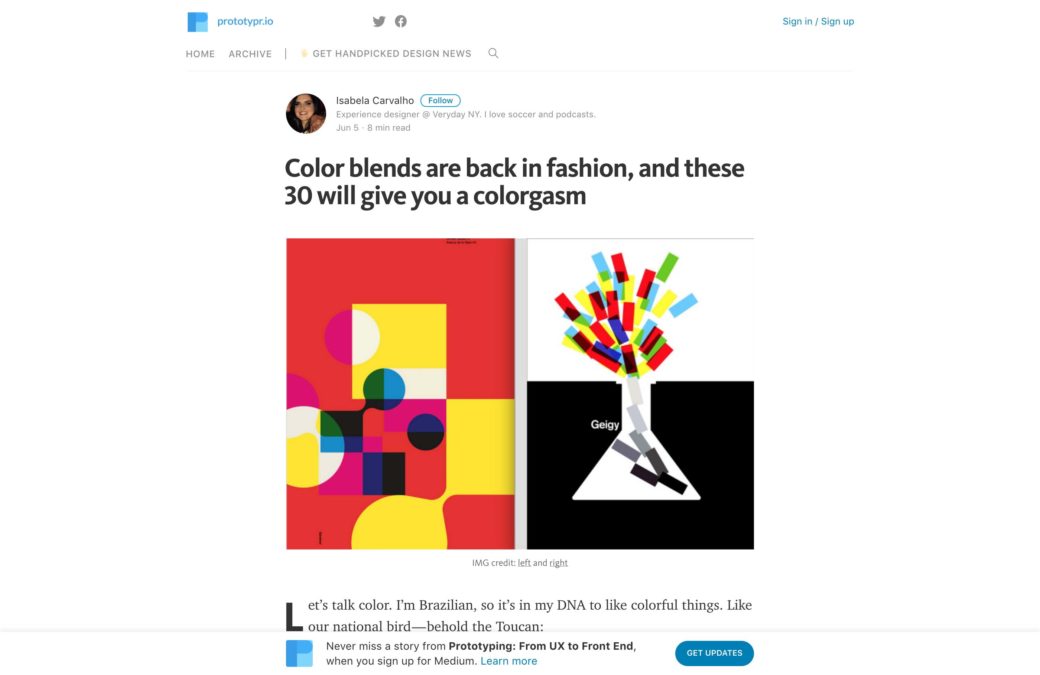
Task: Click the Jun 5 publication date
Action: click(x=347, y=128)
